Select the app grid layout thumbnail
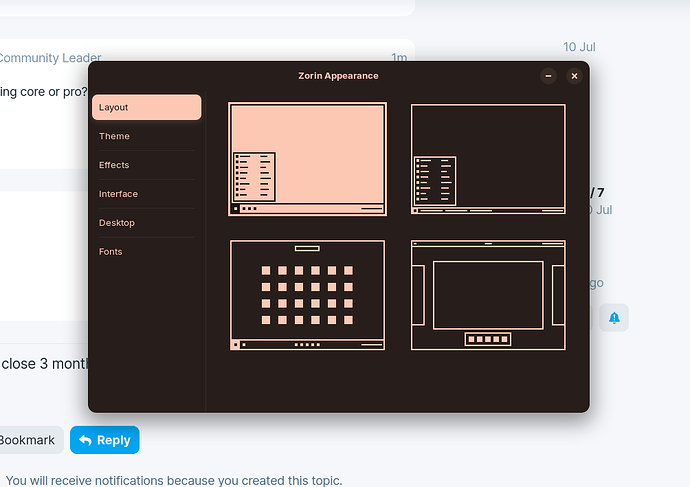Viewport: 690px width, 487px height. 307,295
